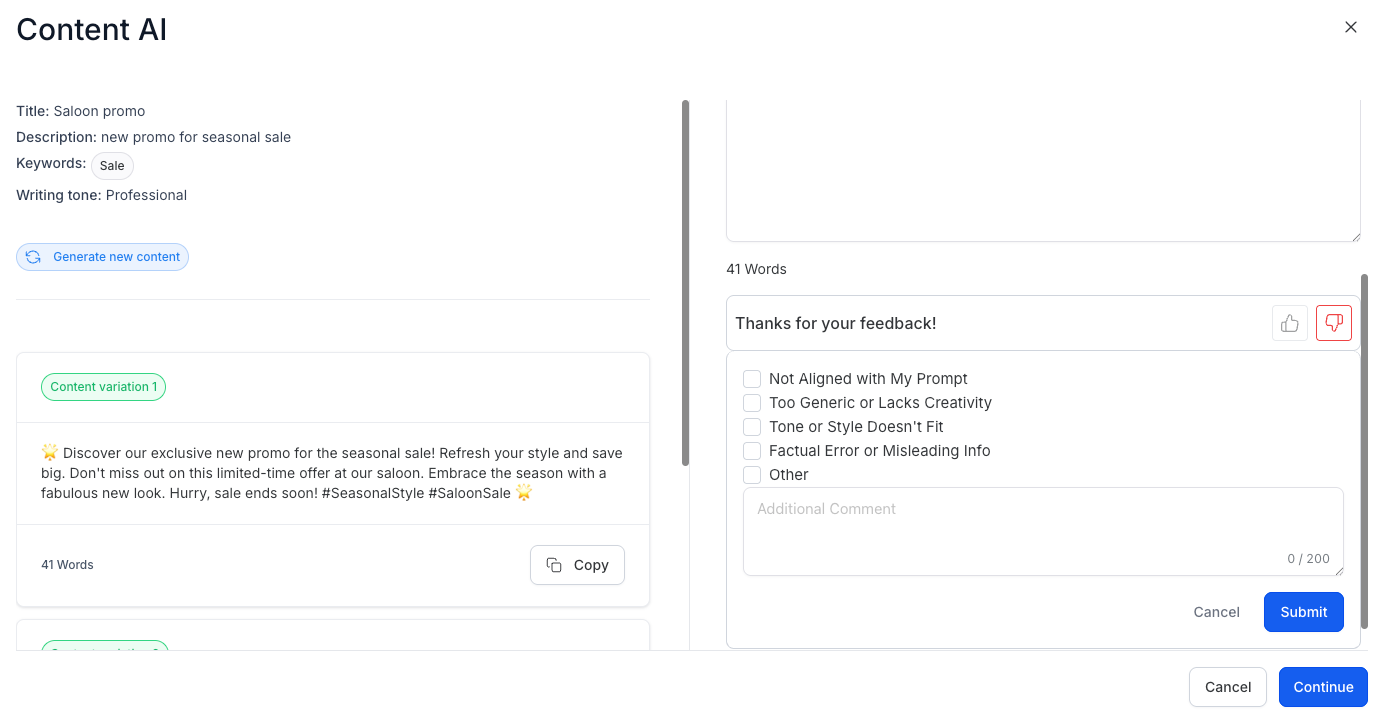Image resolution: width=1383 pixels, height=722 pixels.
Task: Check the 'Other' feedback reason
Action: (x=752, y=475)
